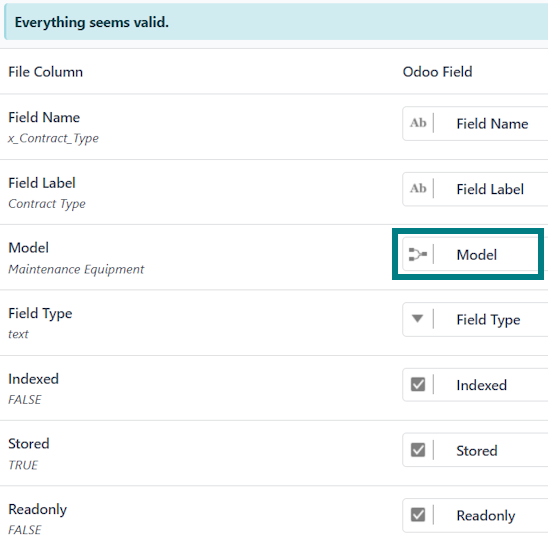The image size is (548, 551).
Task: Click the Model file column label
Action: click(x=28, y=248)
